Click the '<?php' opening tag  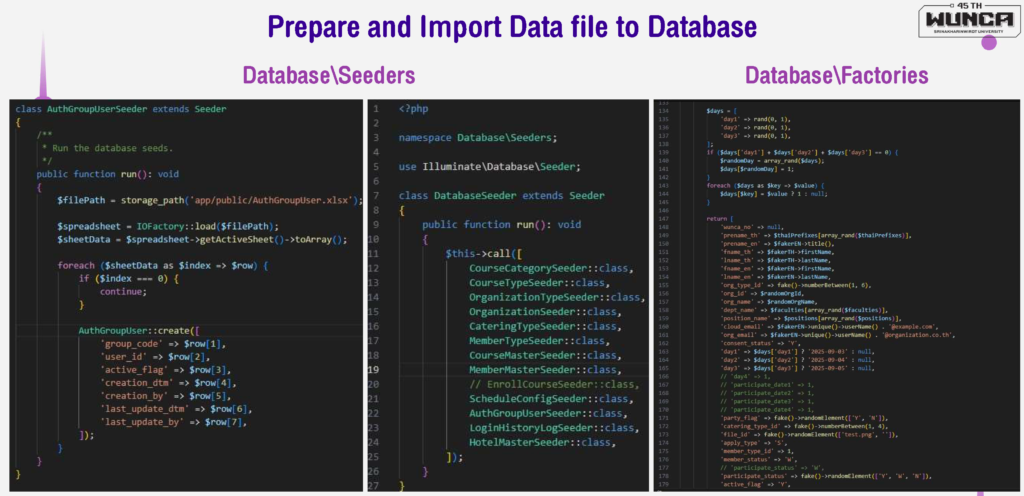[x=413, y=108]
